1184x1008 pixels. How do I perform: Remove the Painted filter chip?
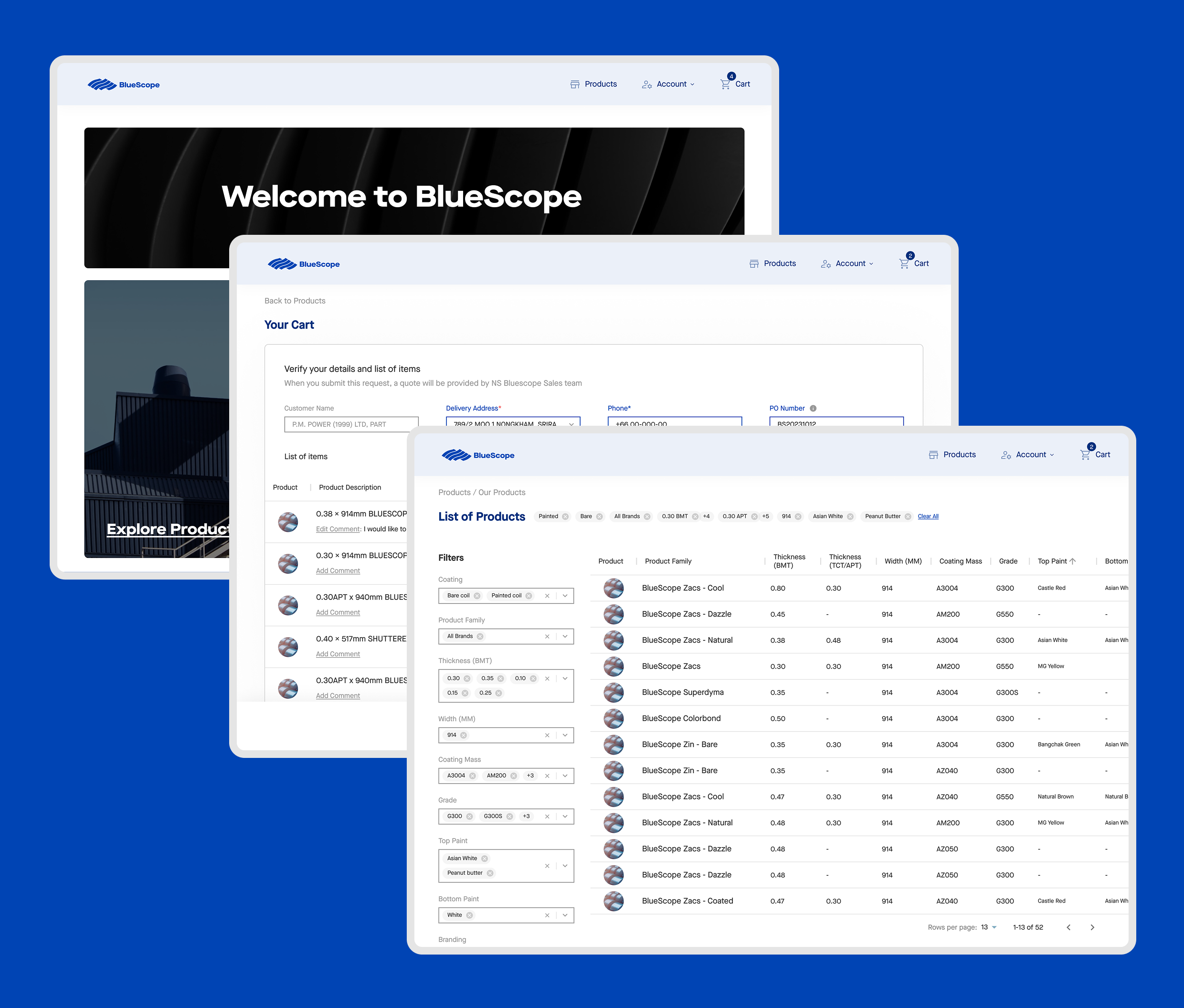coord(565,516)
